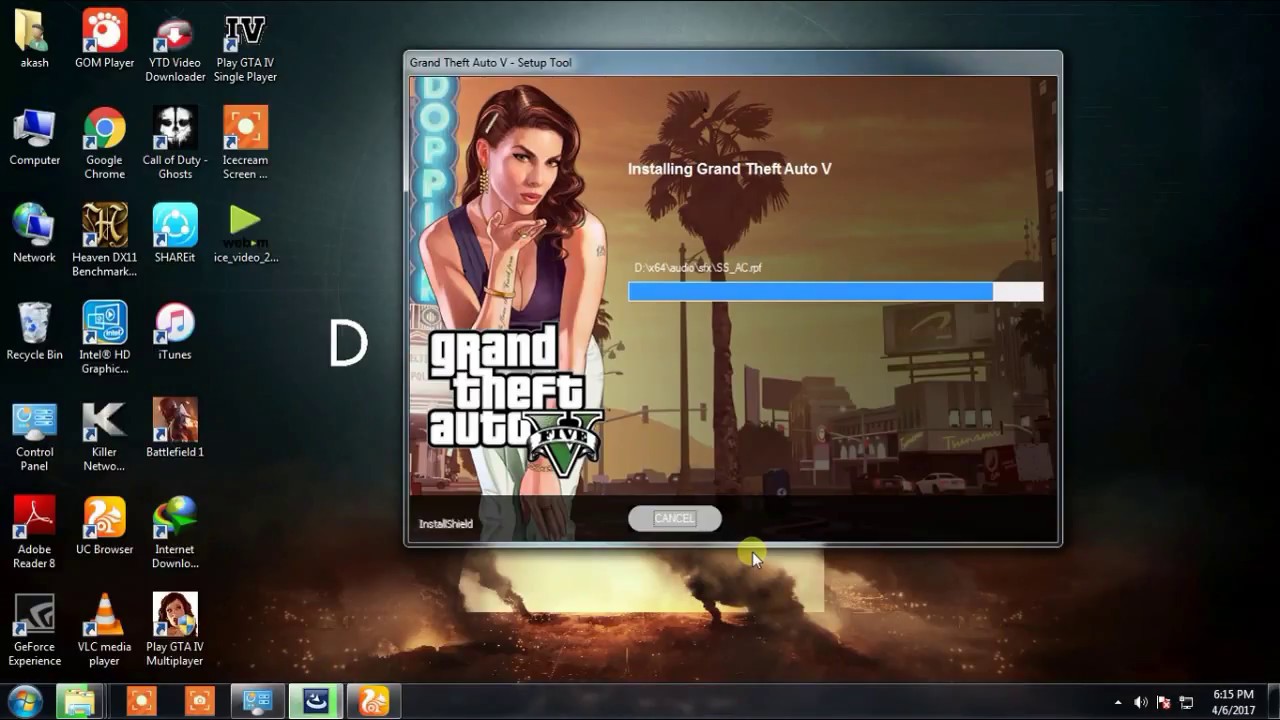
Task: Click the InstallShield label
Action: pyautogui.click(x=445, y=524)
